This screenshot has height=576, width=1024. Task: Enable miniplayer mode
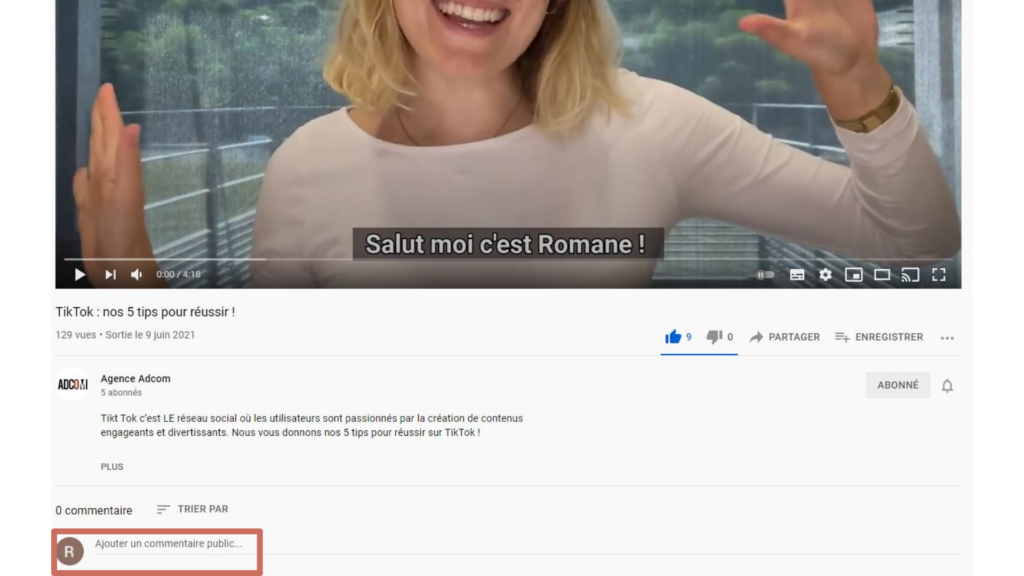pos(854,275)
